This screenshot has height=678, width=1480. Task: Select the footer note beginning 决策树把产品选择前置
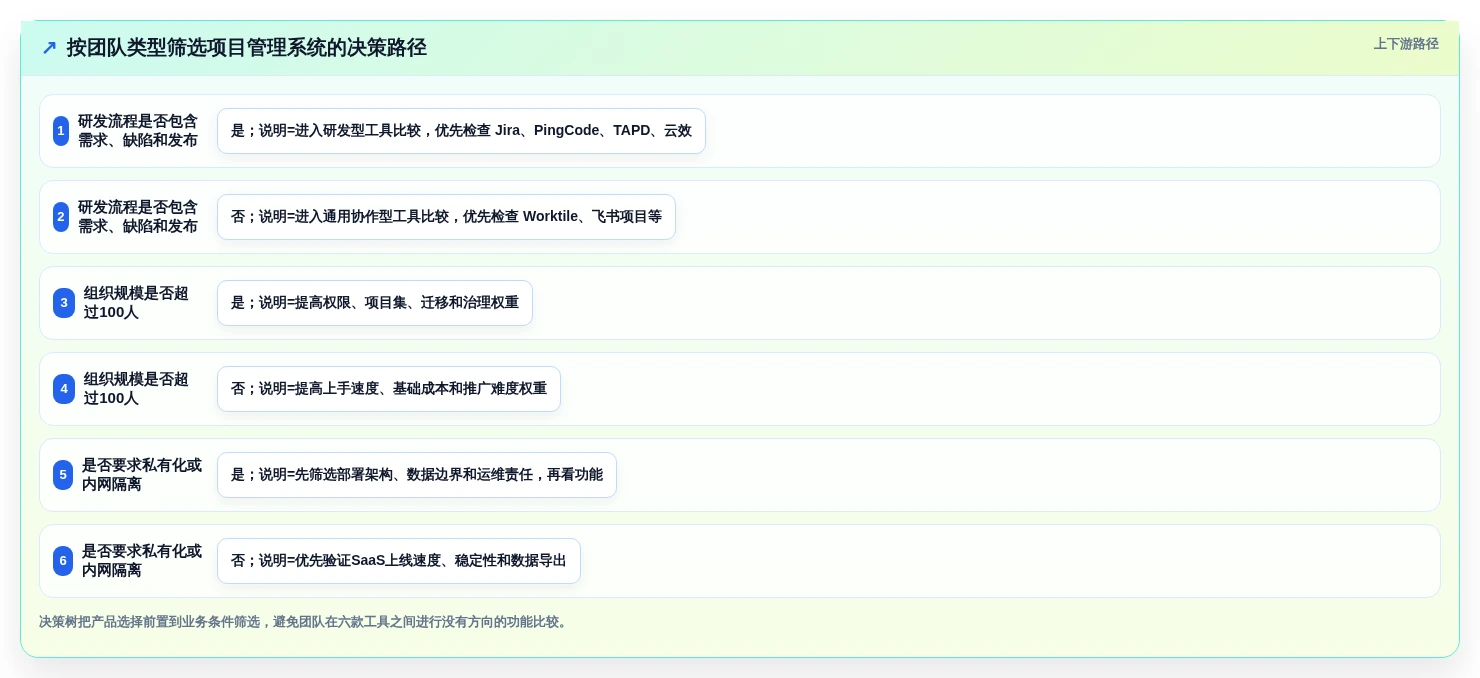(305, 622)
